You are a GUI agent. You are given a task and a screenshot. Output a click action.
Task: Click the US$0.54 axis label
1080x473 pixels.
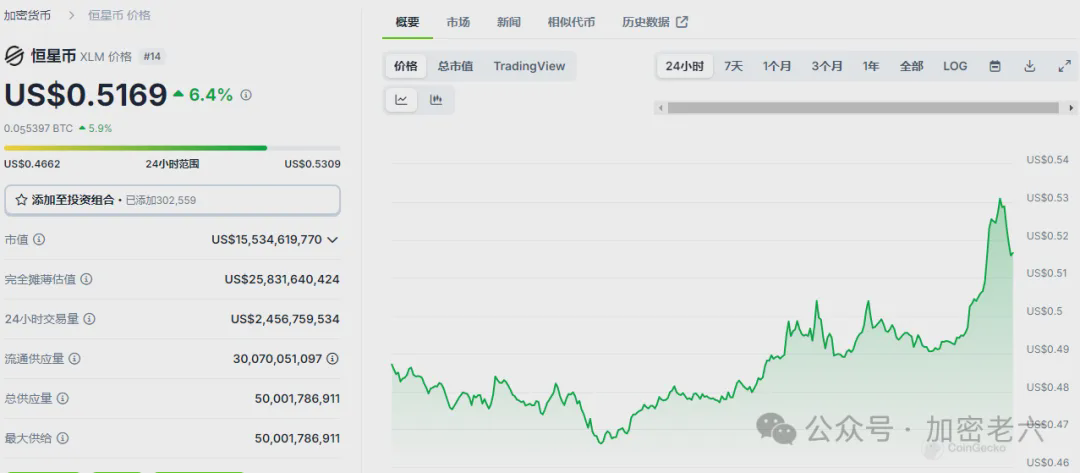pyautogui.click(x=1048, y=160)
